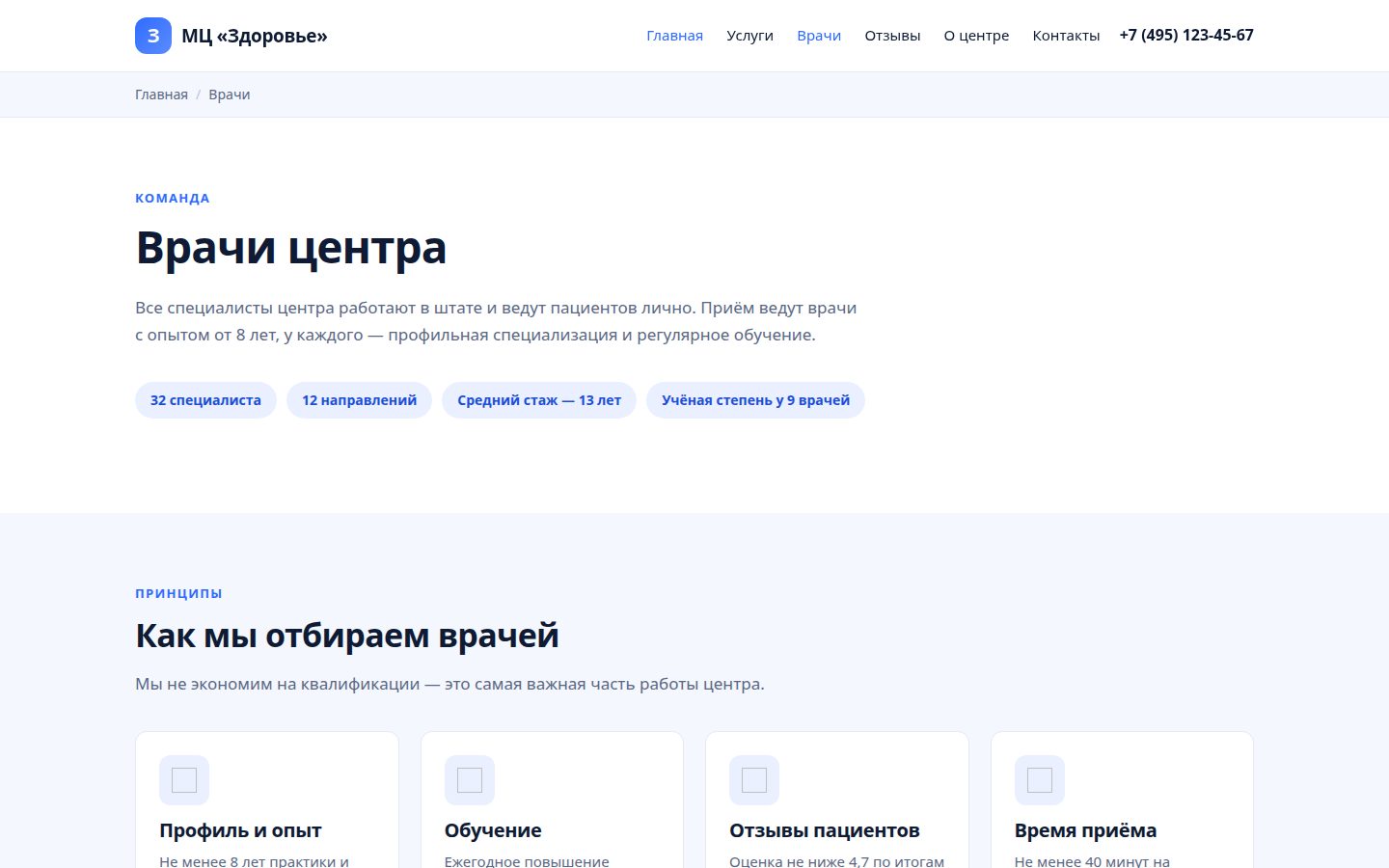The height and width of the screenshot is (868, 1389).
Task: Click the icon above Обучение
Action: tap(470, 780)
